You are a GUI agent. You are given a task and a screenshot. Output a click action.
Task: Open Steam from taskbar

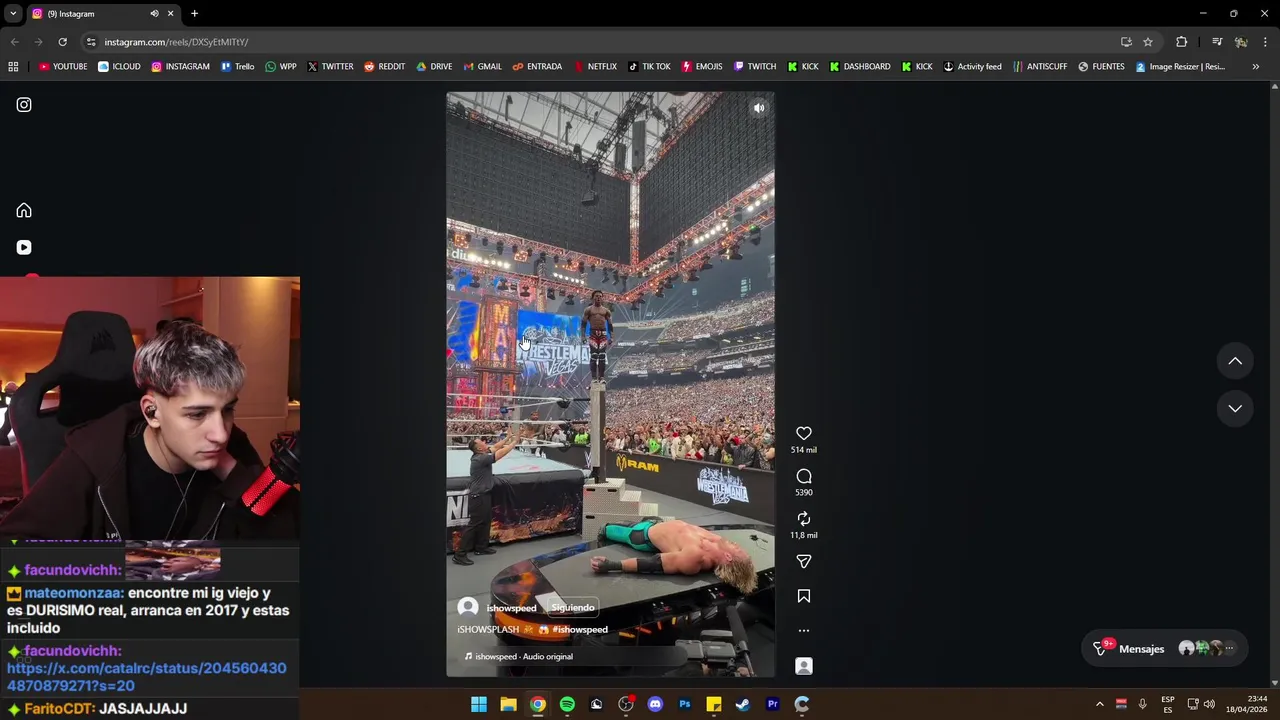coord(743,704)
